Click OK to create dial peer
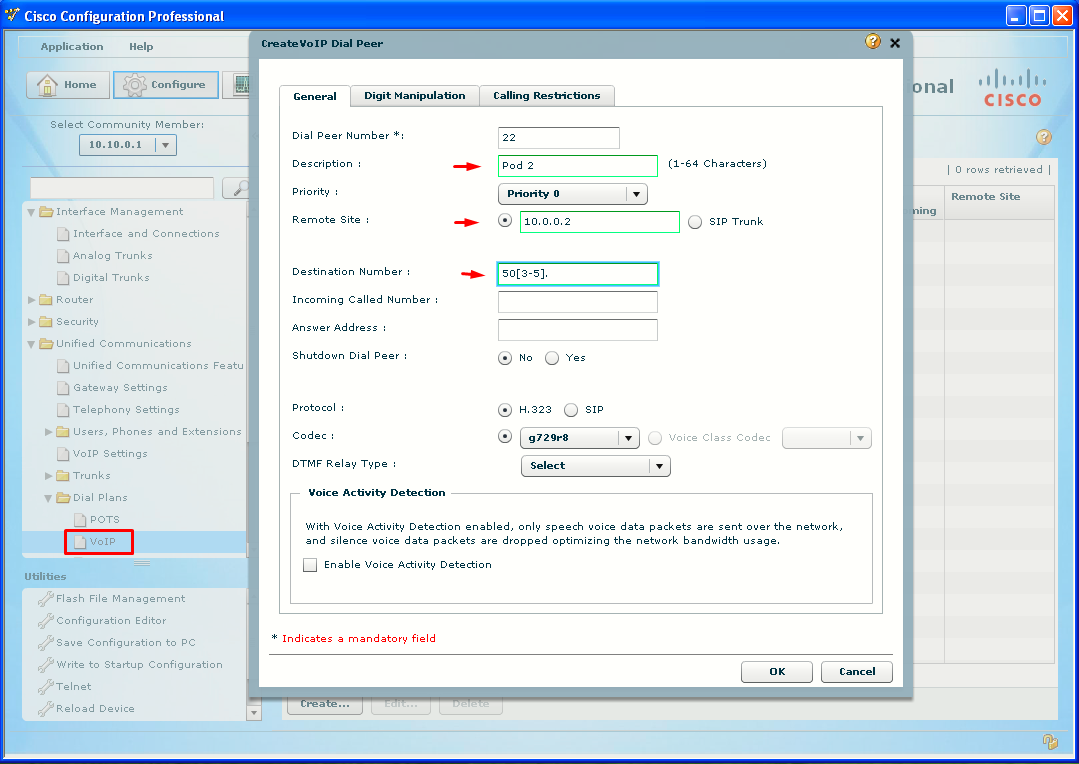 click(777, 672)
